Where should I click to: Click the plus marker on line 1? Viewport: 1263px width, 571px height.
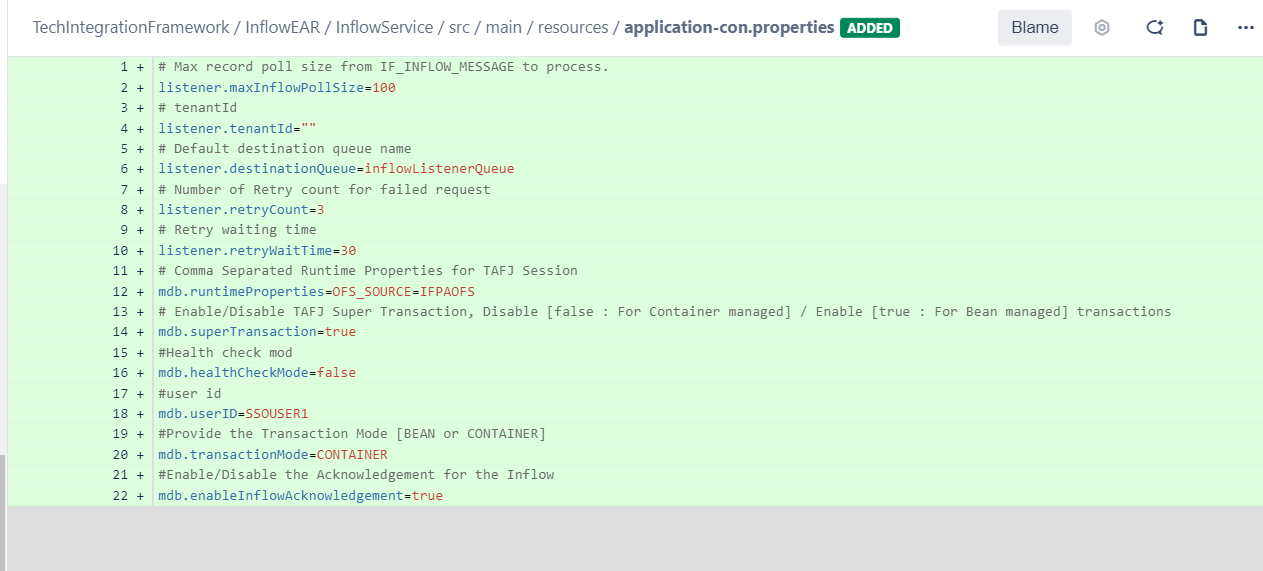140,67
